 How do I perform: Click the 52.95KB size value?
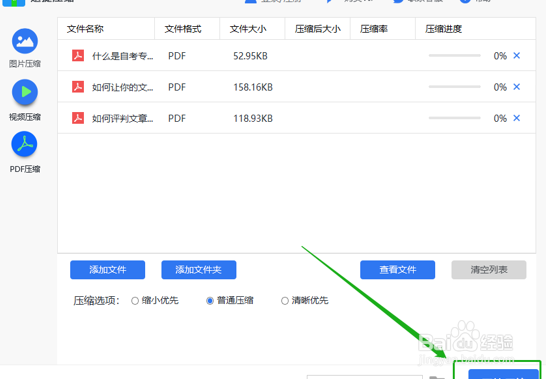click(x=250, y=56)
